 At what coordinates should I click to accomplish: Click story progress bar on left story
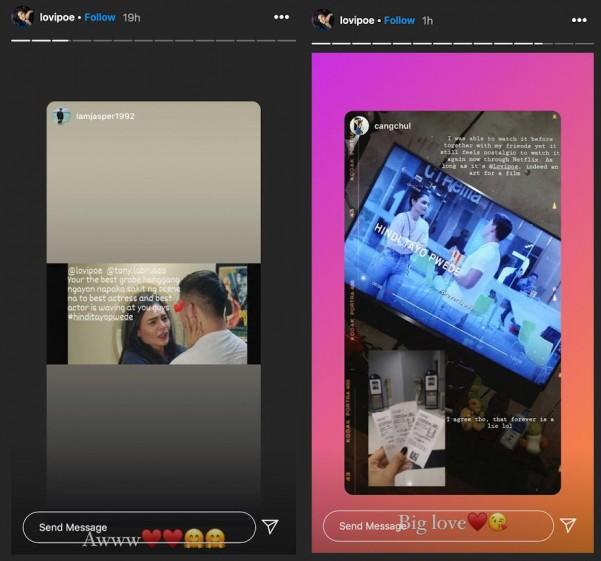pos(153,40)
